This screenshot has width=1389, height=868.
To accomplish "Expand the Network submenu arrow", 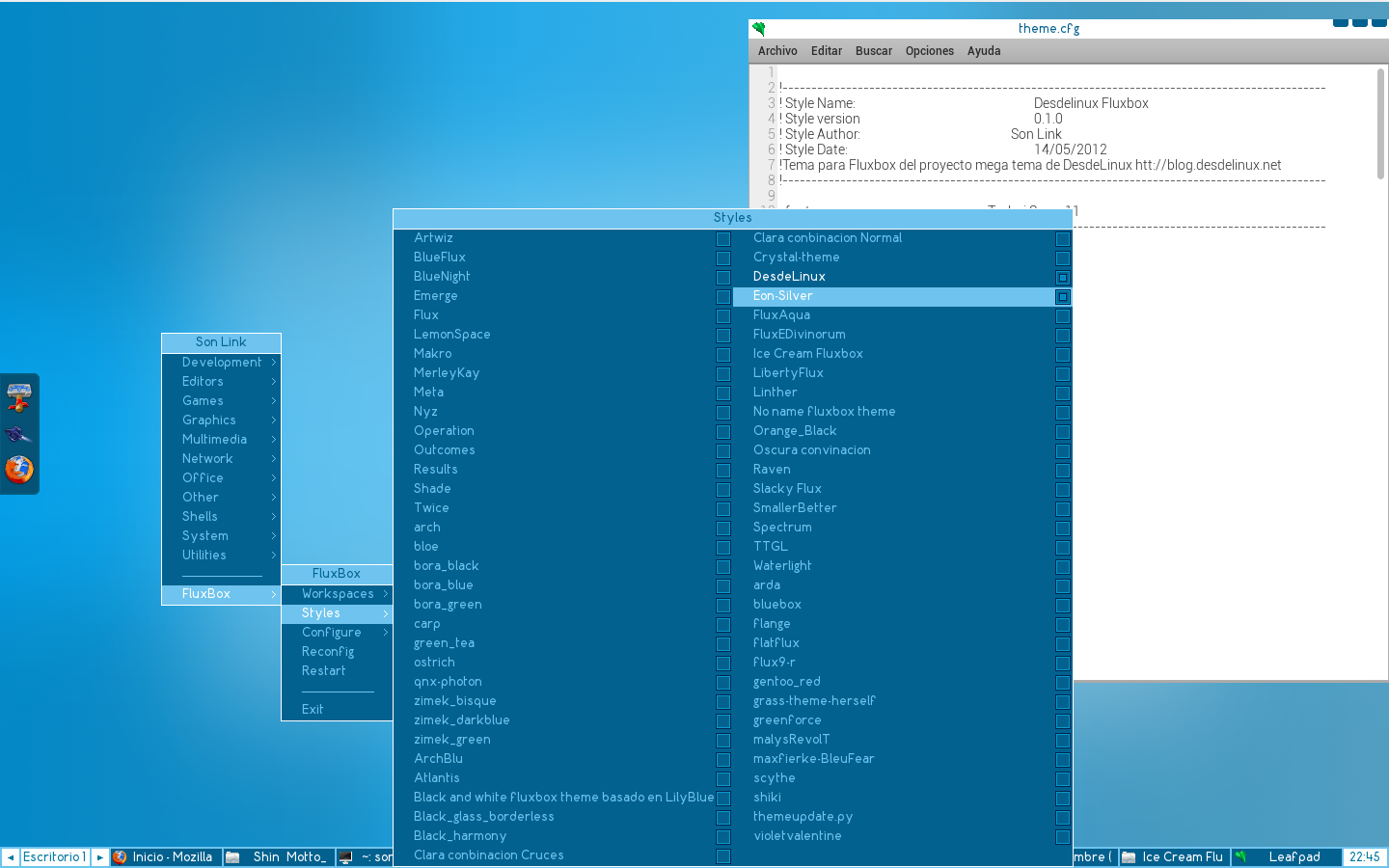I will point(274,459).
